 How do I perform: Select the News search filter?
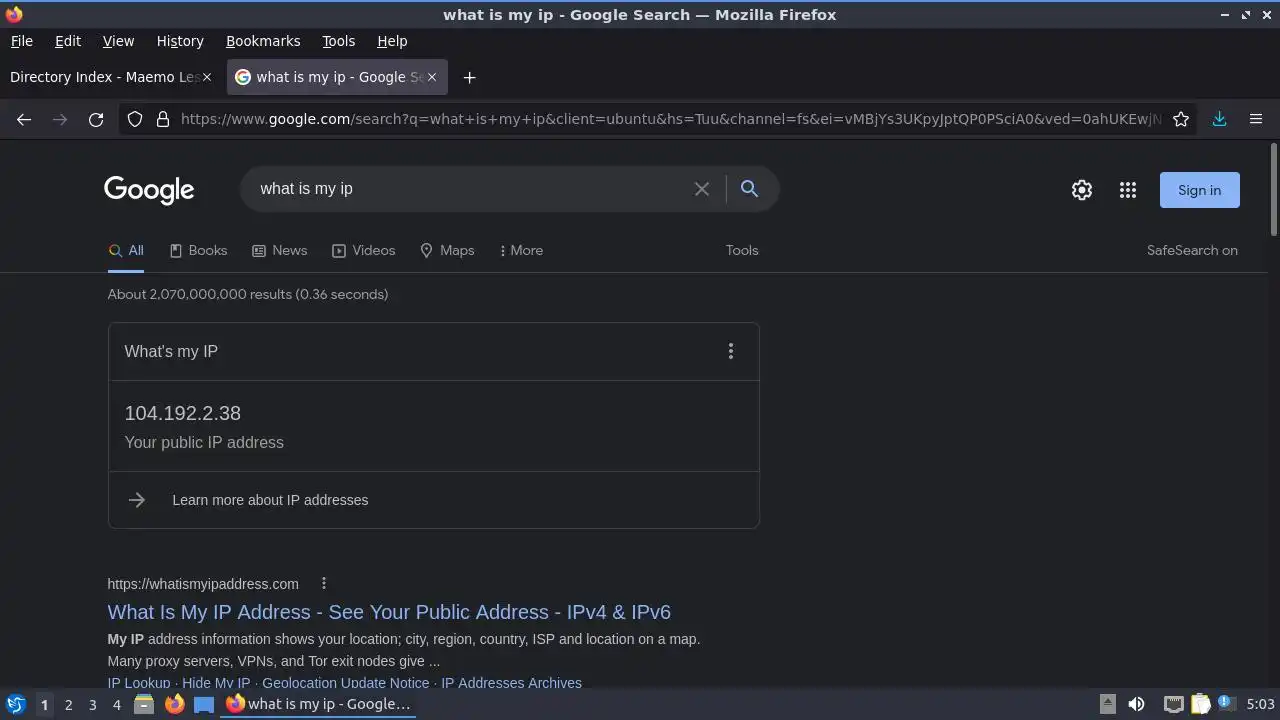click(x=279, y=250)
